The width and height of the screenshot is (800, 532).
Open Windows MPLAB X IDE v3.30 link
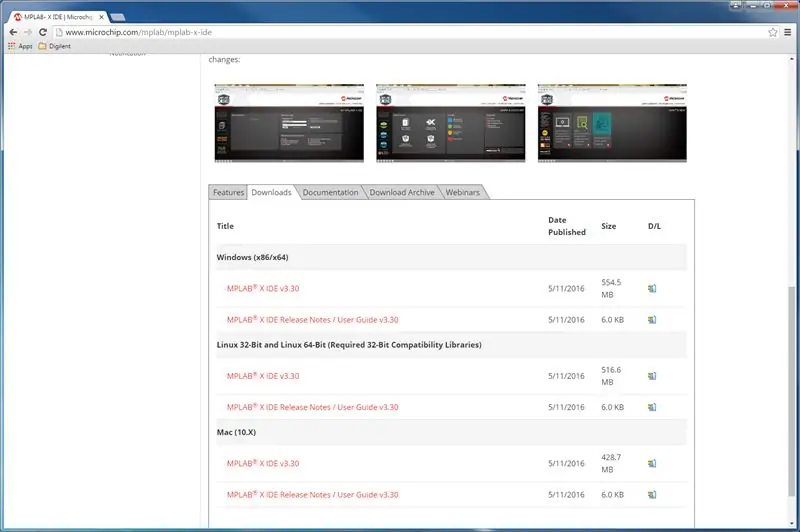tap(263, 288)
